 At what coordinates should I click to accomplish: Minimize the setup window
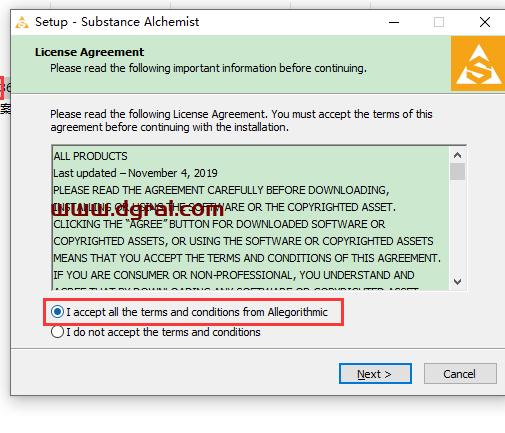[394, 22]
